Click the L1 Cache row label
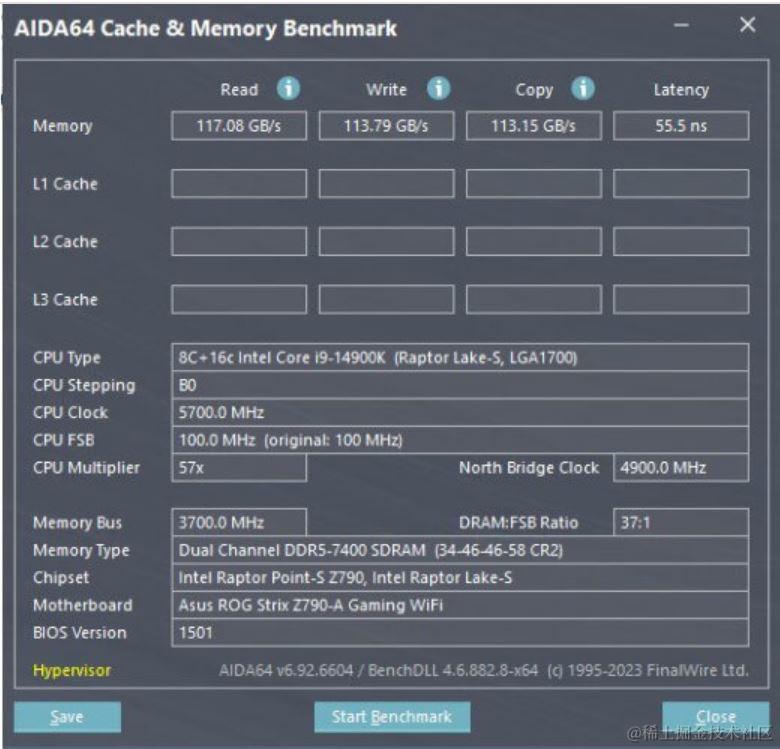Screen dimensions: 780x749 65,184
